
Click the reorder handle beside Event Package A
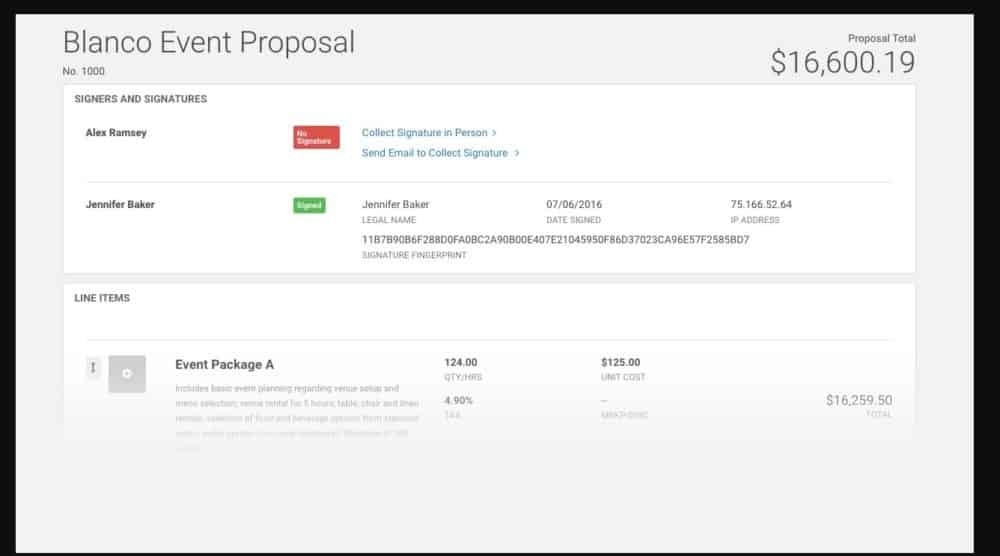(x=93, y=368)
